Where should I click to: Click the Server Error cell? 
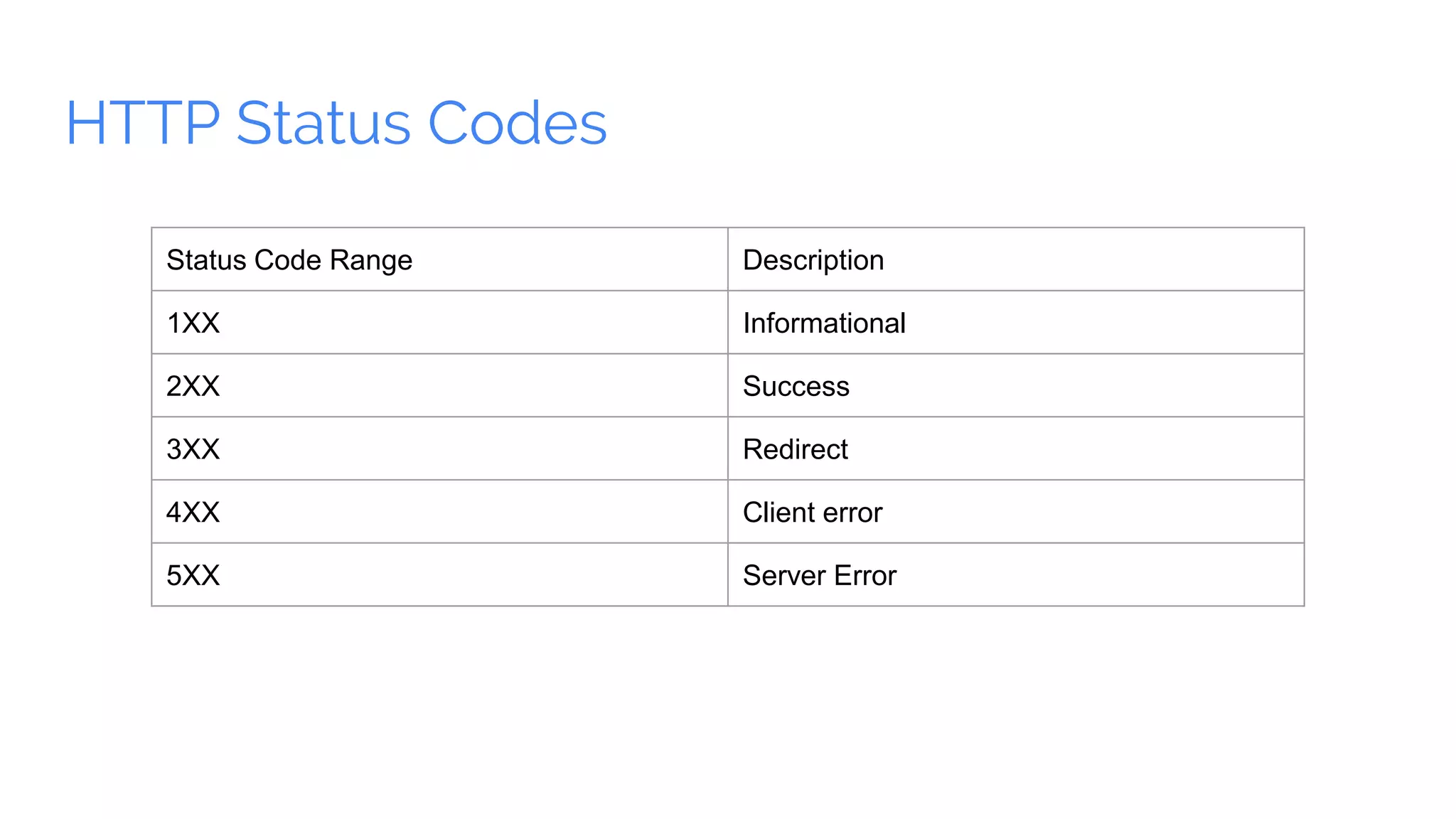[x=1016, y=574]
